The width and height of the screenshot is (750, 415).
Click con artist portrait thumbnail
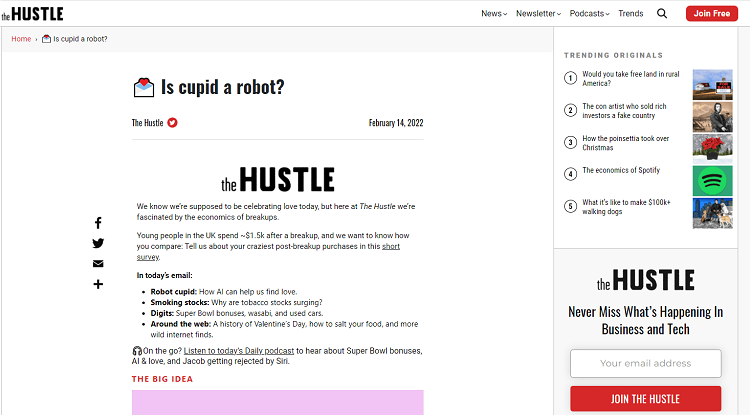tap(712, 117)
